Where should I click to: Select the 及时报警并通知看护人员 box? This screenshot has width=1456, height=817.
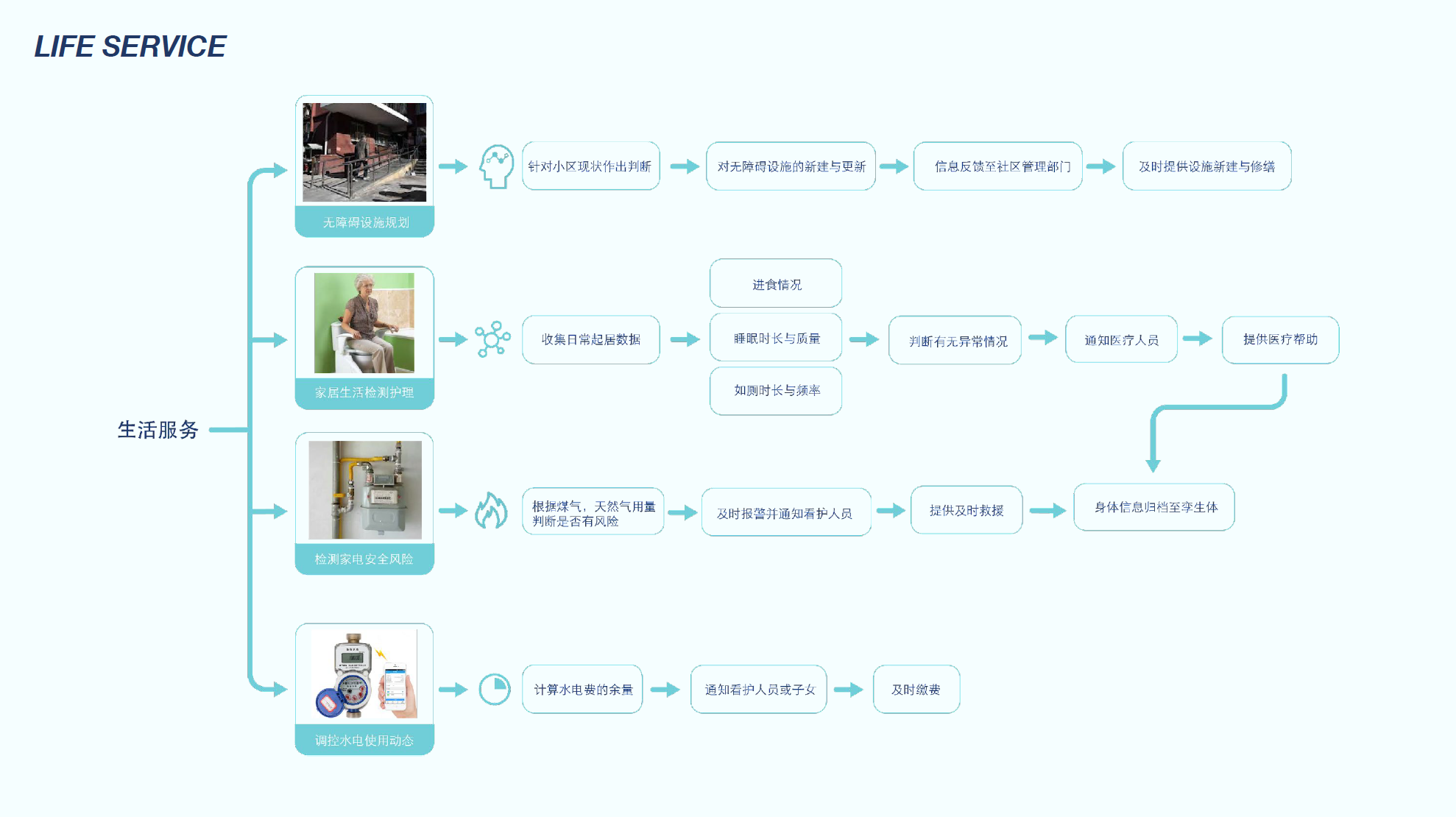(786, 512)
